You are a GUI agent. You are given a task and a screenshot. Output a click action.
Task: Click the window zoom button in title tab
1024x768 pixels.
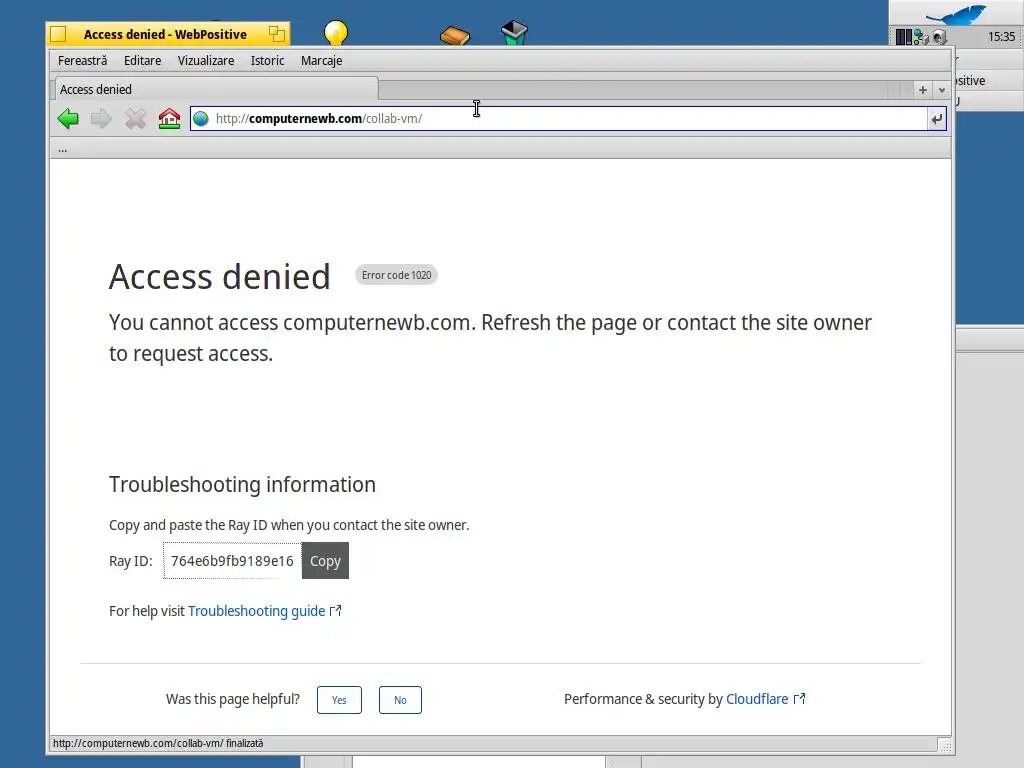[277, 34]
